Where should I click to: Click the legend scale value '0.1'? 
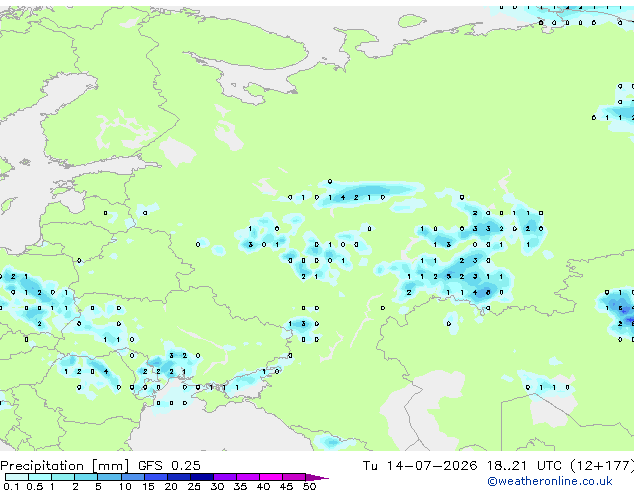[11, 486]
